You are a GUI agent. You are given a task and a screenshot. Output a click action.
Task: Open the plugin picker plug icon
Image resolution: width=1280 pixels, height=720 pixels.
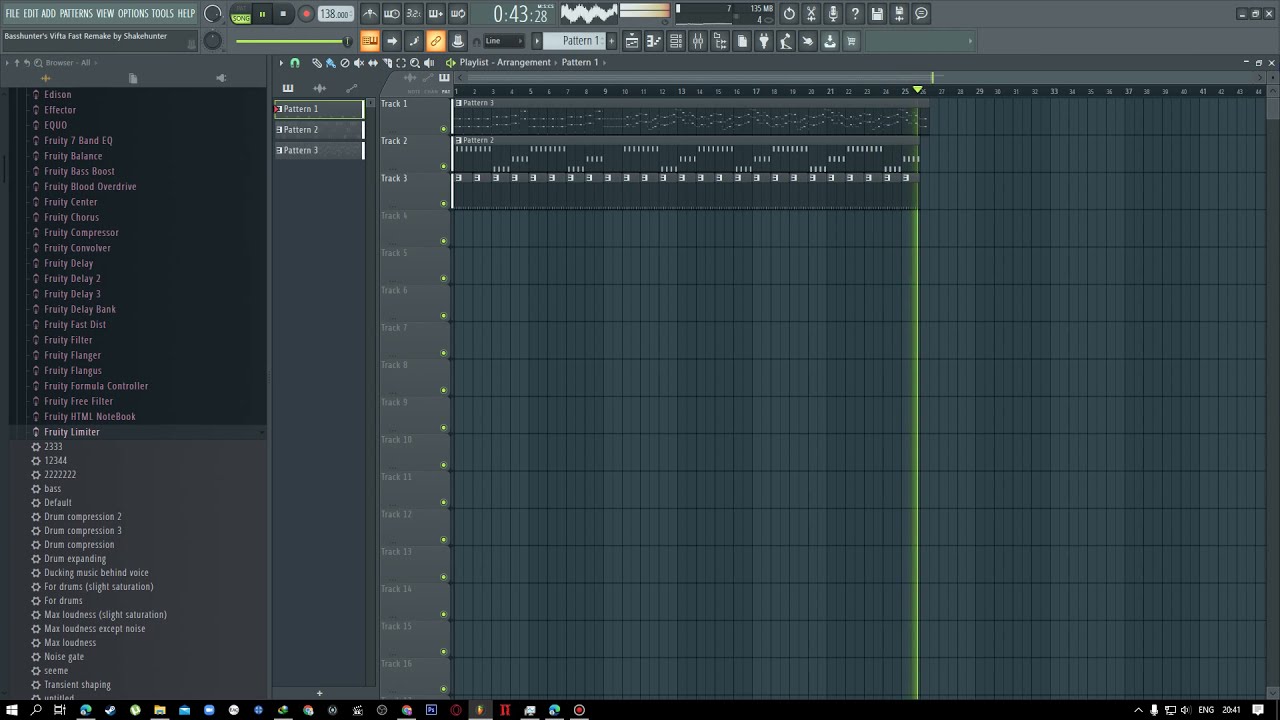tap(763, 41)
